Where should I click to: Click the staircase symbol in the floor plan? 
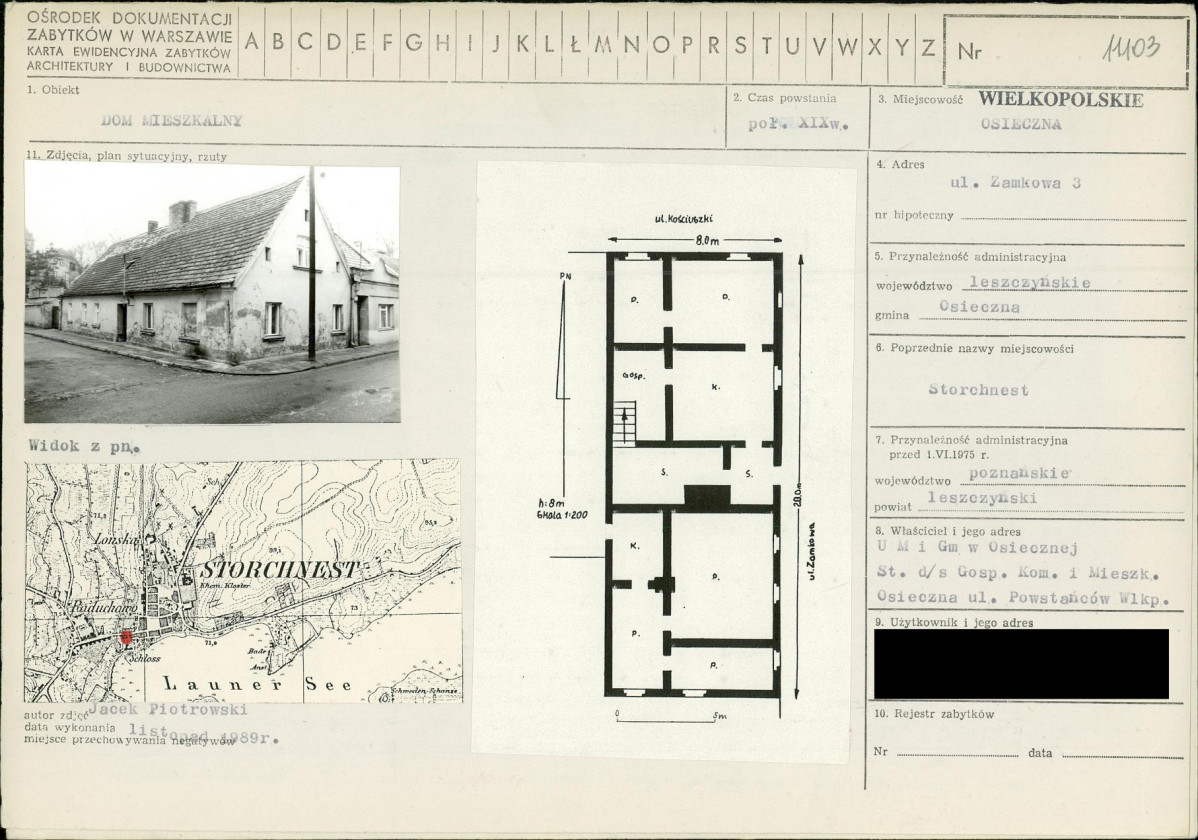pos(624,423)
